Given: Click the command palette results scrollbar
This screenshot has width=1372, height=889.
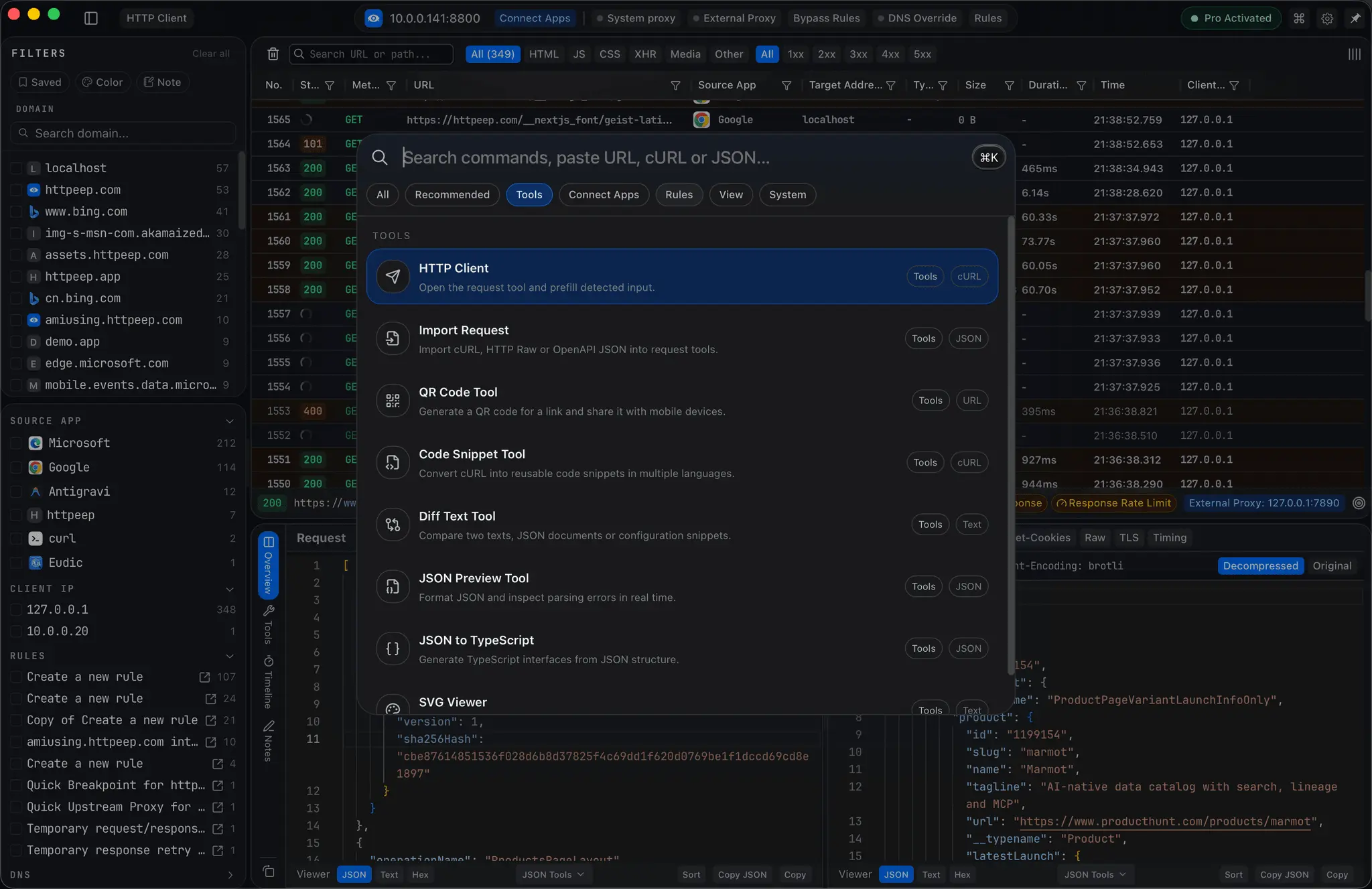Looking at the screenshot, I should [1011, 446].
